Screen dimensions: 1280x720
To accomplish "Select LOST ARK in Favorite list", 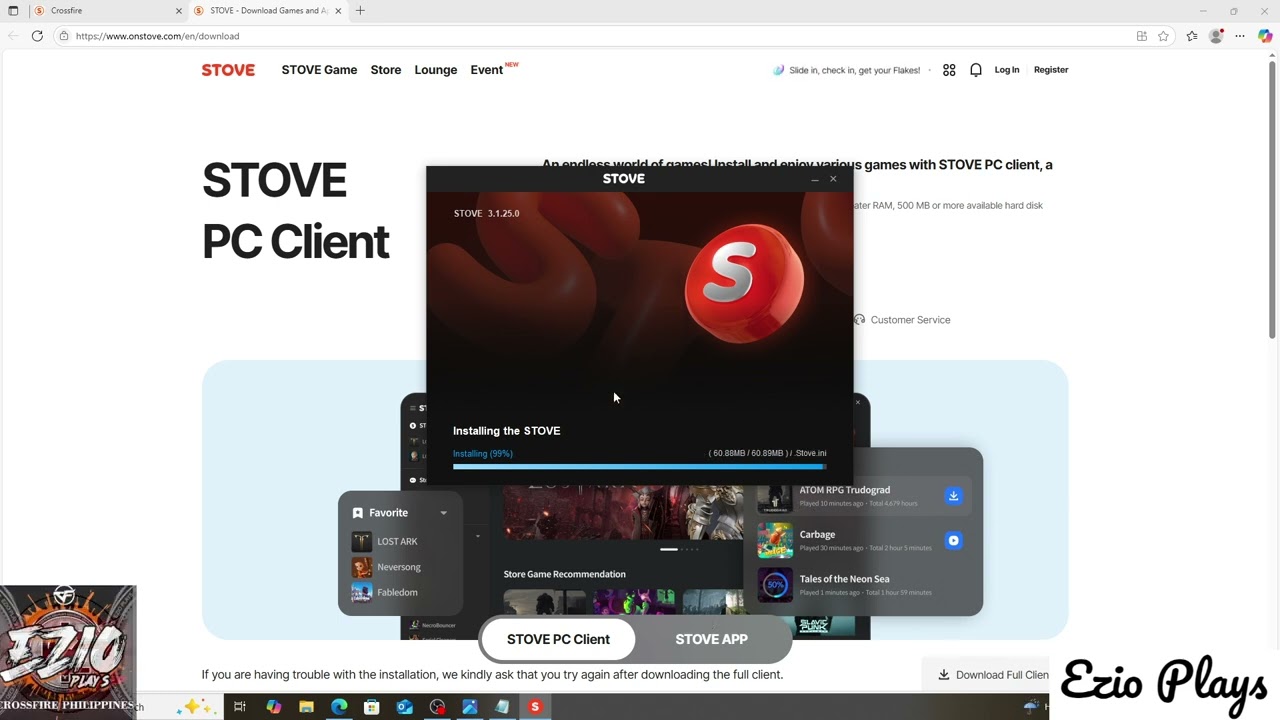I will point(397,542).
